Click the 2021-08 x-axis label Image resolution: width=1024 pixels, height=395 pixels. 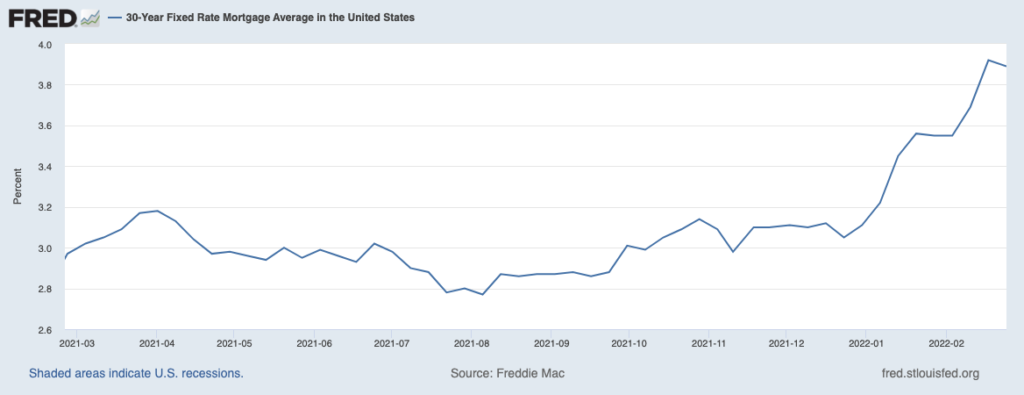pos(471,343)
